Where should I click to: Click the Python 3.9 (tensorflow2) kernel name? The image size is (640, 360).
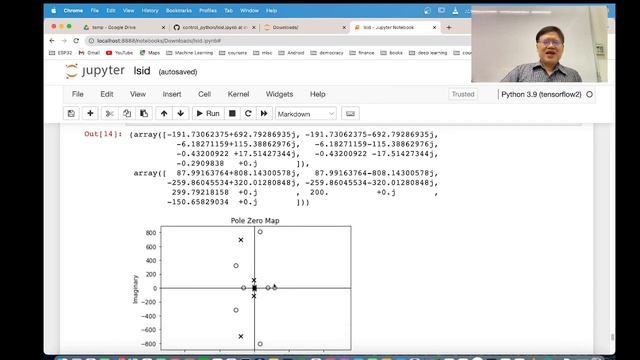click(541, 94)
